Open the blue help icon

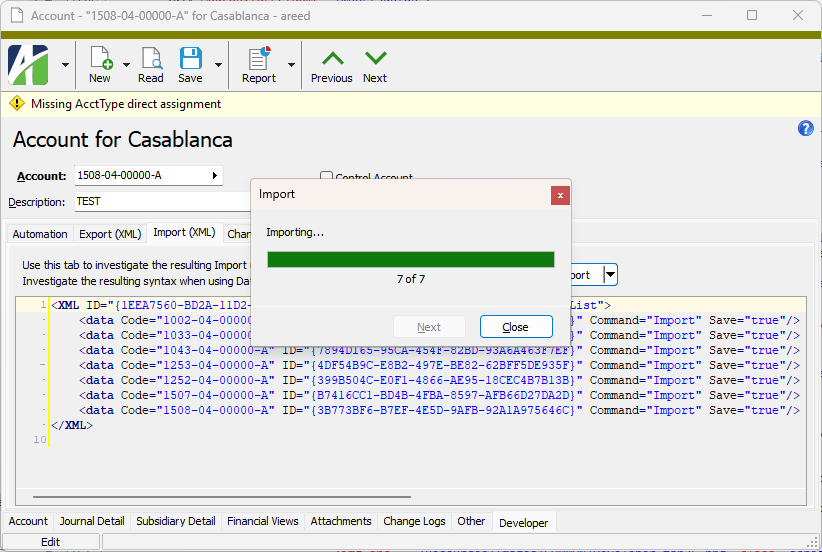point(806,128)
